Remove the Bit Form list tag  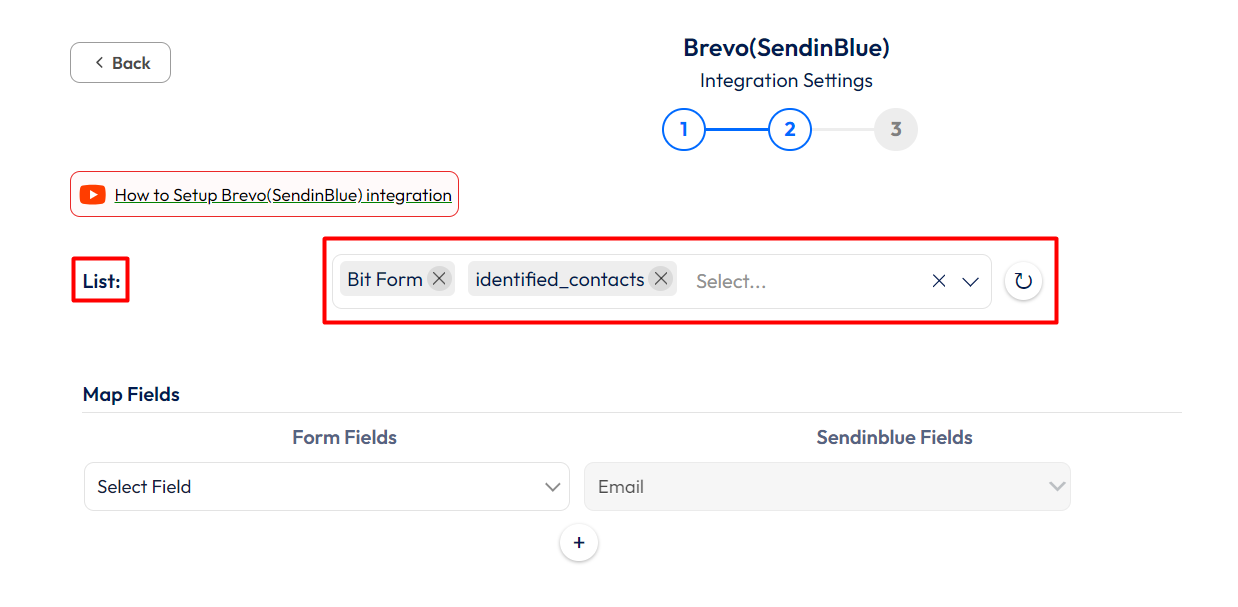[x=439, y=279]
